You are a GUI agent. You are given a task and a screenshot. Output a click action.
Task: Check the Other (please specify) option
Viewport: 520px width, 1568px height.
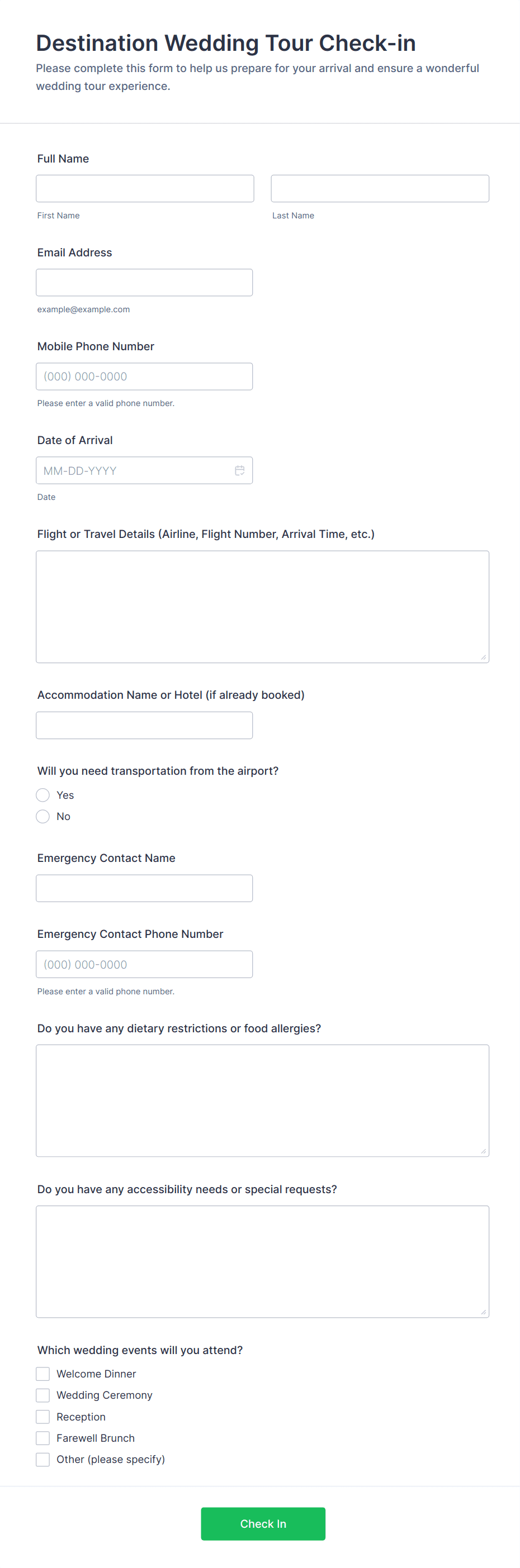coord(42,1459)
